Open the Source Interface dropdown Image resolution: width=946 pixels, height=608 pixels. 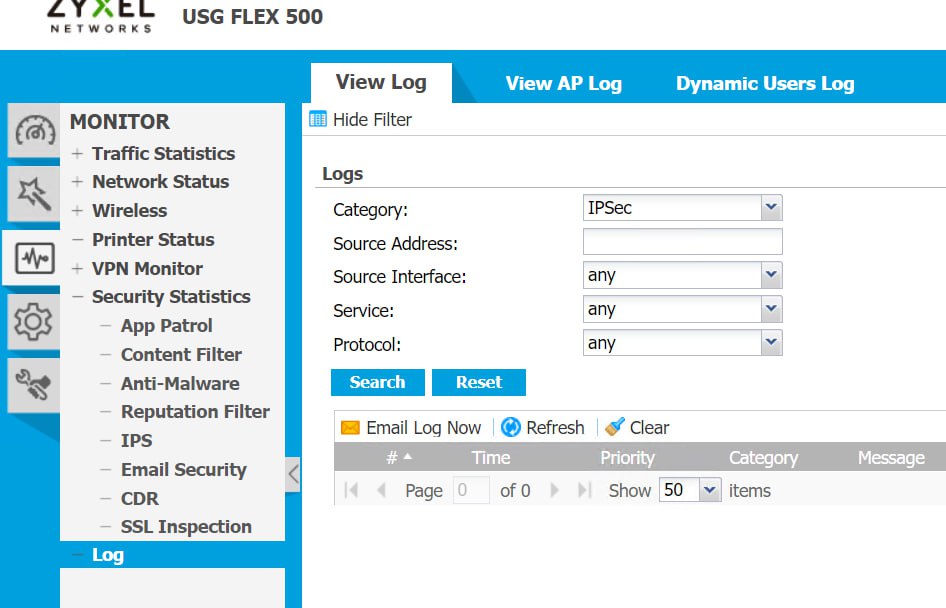[770, 275]
